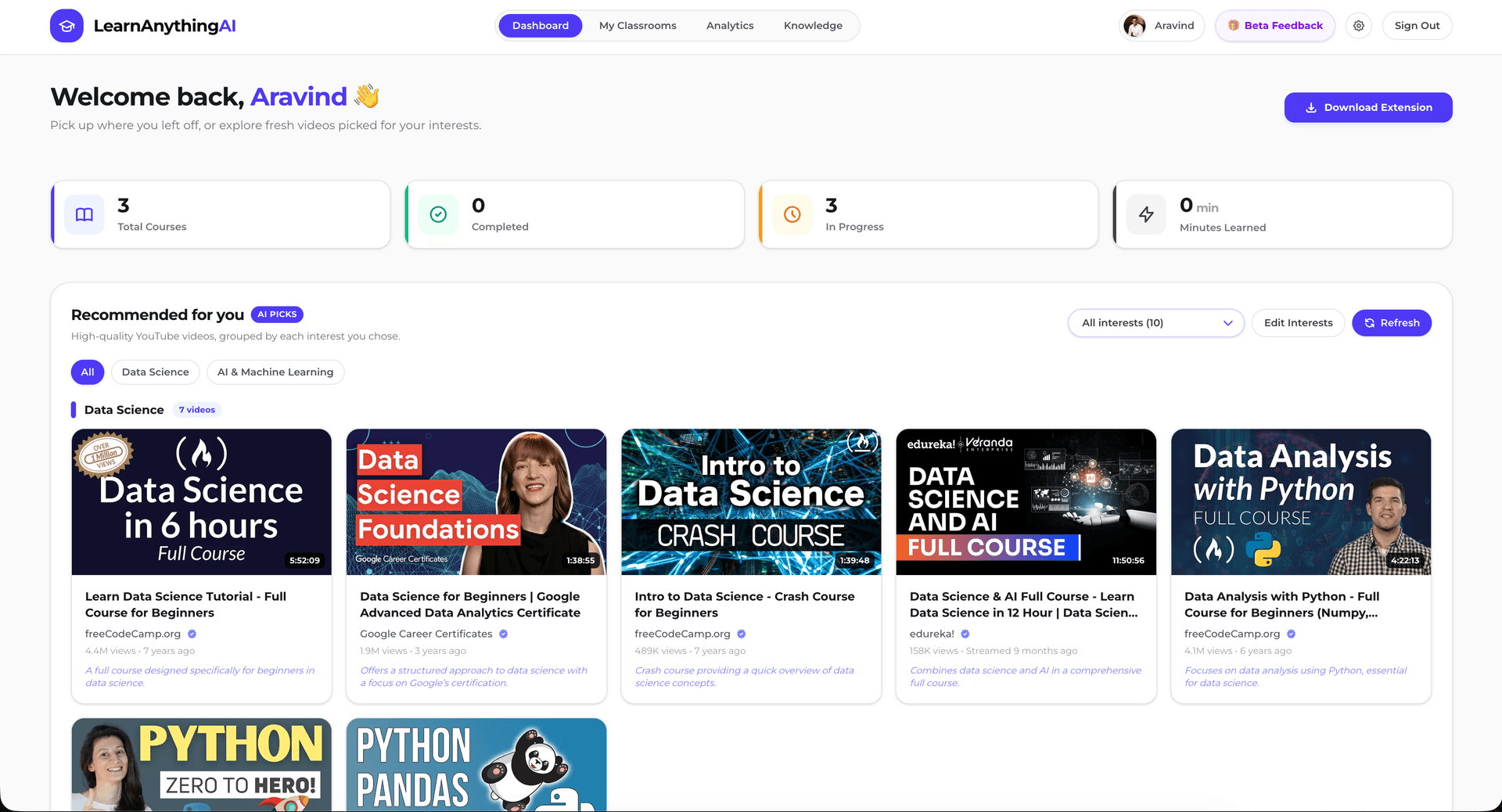Screen dimensions: 1502x812
Task: Open the Analytics tab
Action: (730, 26)
